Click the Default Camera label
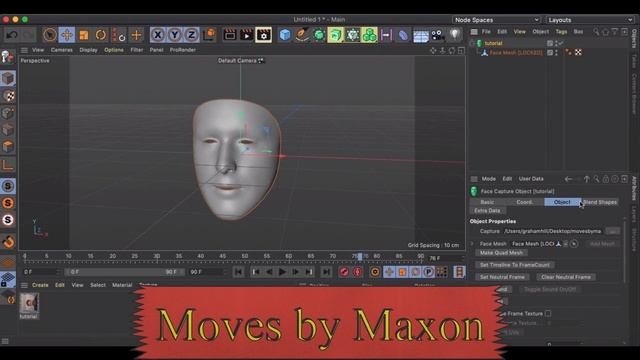The image size is (640, 360). (237, 61)
